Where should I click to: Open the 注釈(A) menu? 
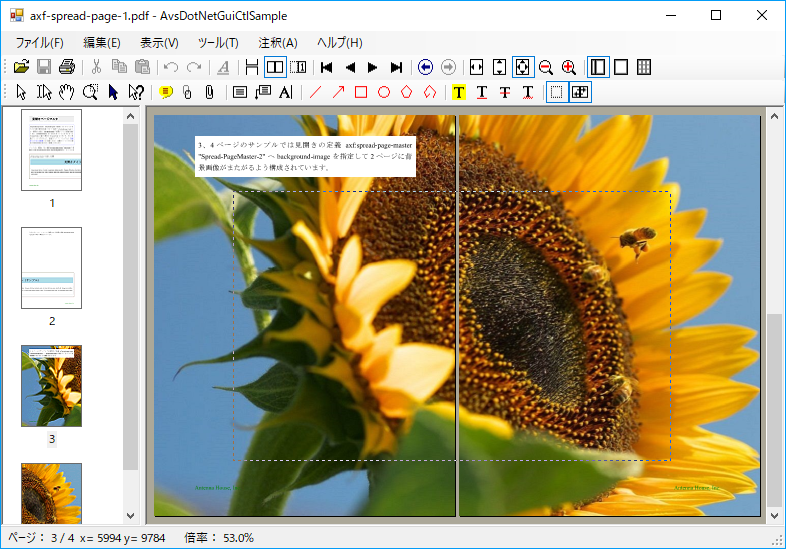(278, 42)
